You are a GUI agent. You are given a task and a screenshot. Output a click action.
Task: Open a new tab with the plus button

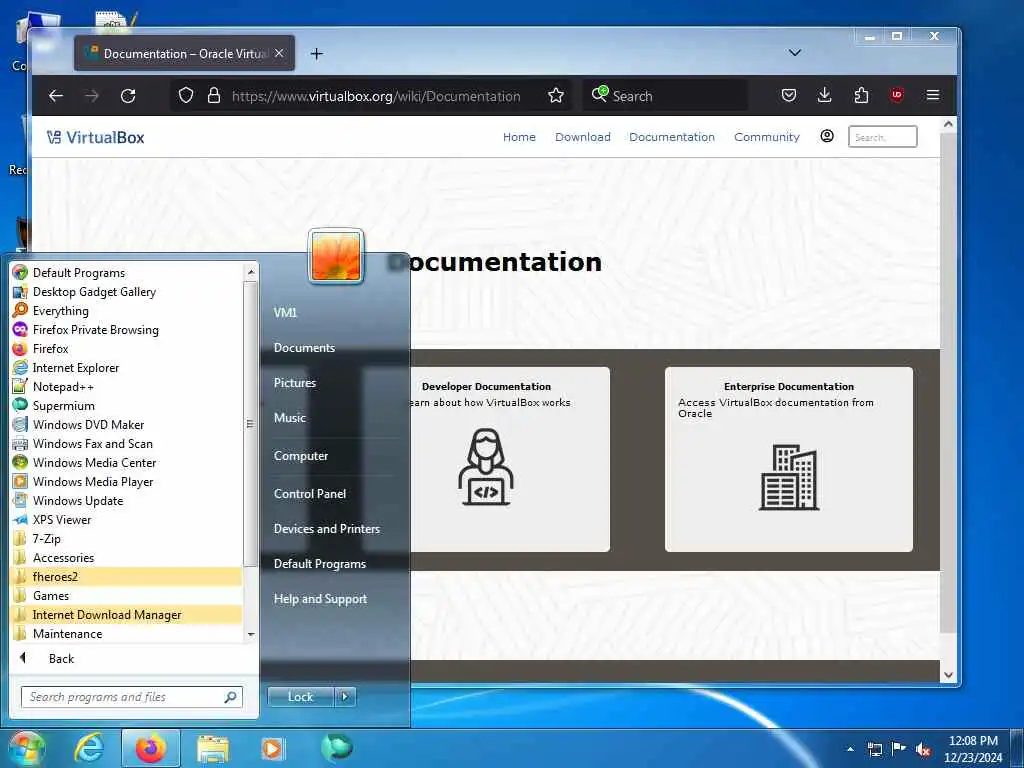coord(317,54)
